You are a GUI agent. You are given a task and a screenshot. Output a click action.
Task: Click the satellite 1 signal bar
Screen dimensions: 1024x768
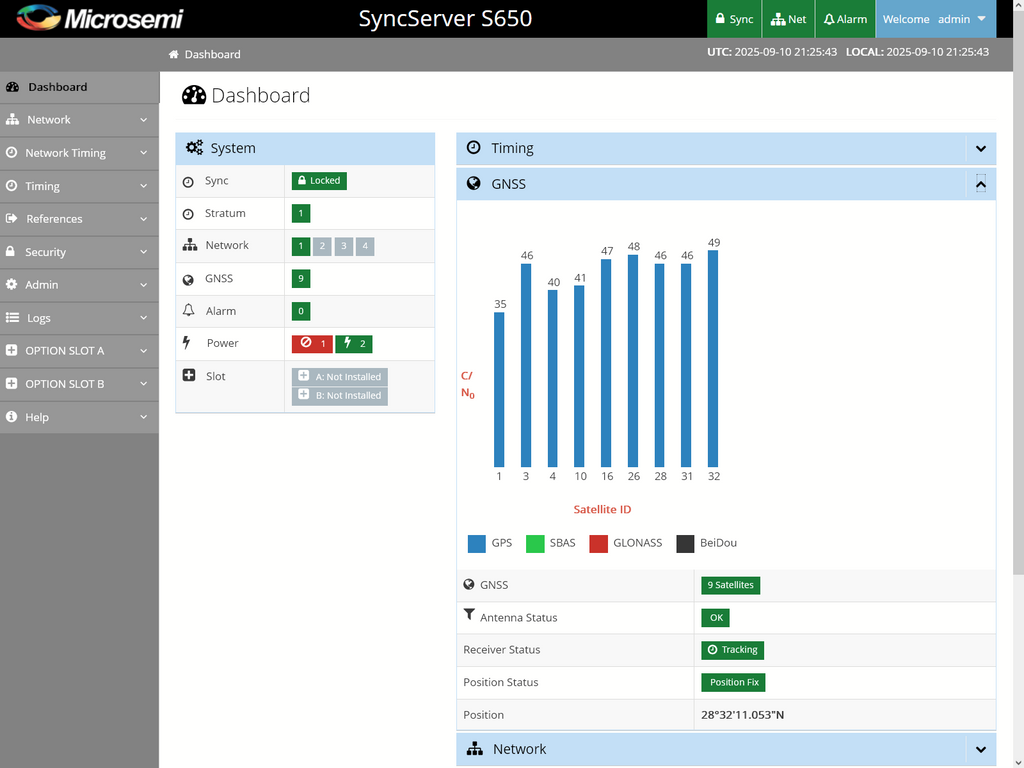499,389
